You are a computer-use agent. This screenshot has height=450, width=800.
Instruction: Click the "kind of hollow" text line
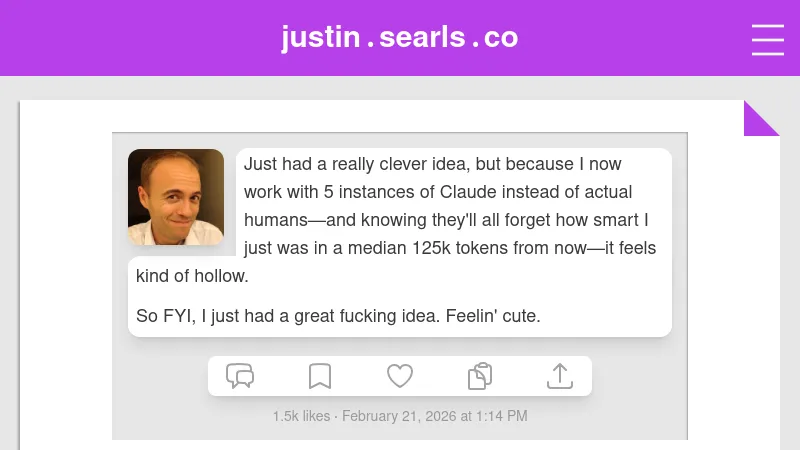click(x=192, y=276)
